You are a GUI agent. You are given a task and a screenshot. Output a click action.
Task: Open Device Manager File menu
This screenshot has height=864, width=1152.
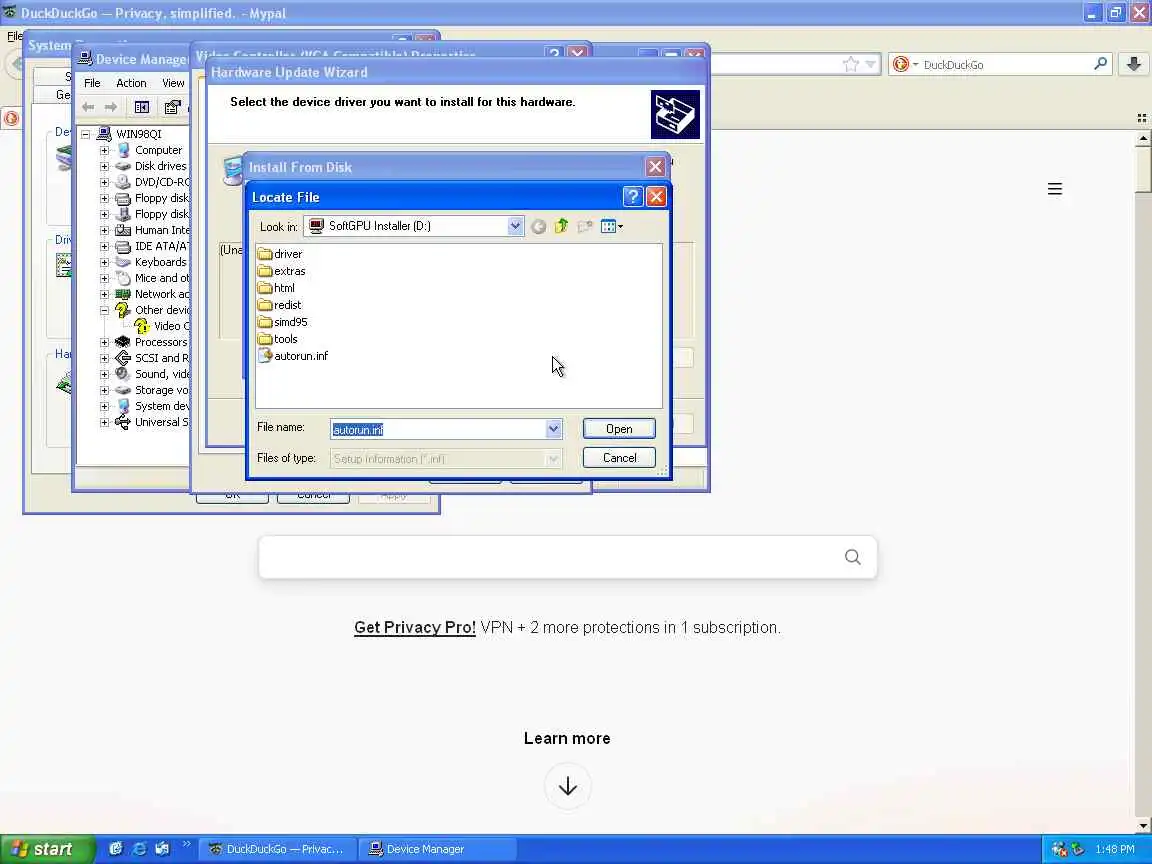click(92, 83)
